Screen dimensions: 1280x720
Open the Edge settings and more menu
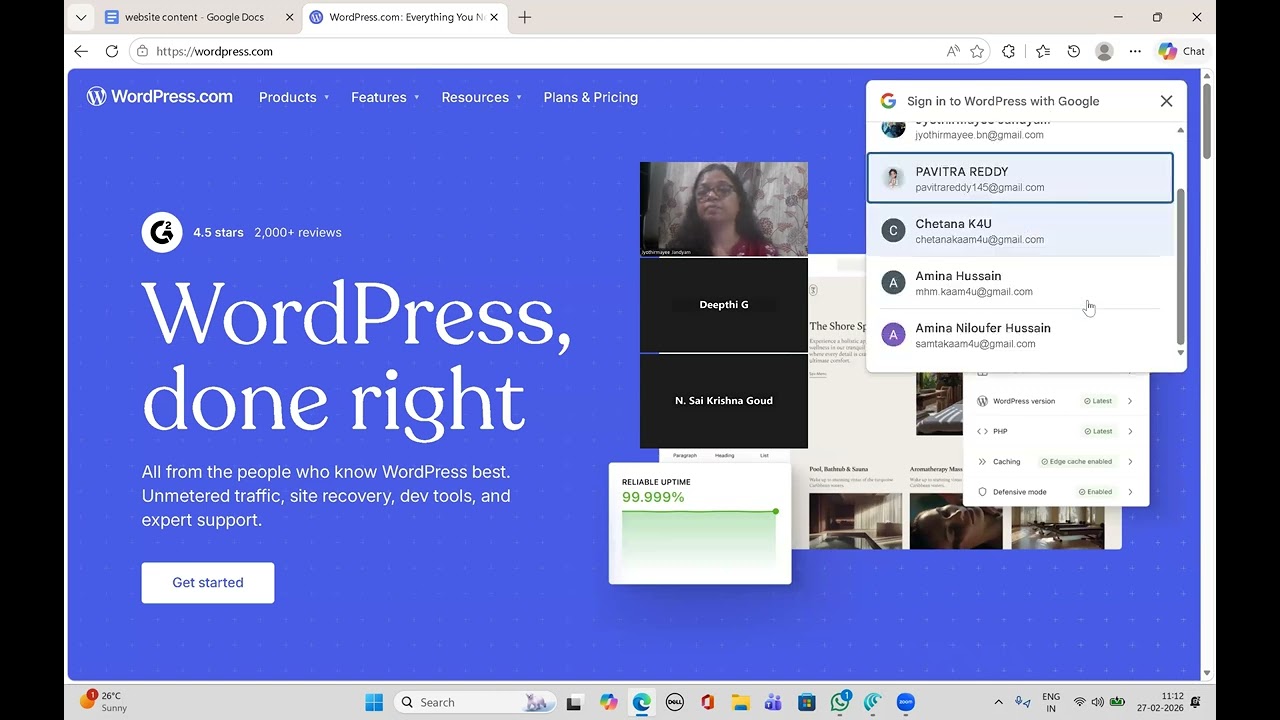pyautogui.click(x=1135, y=51)
